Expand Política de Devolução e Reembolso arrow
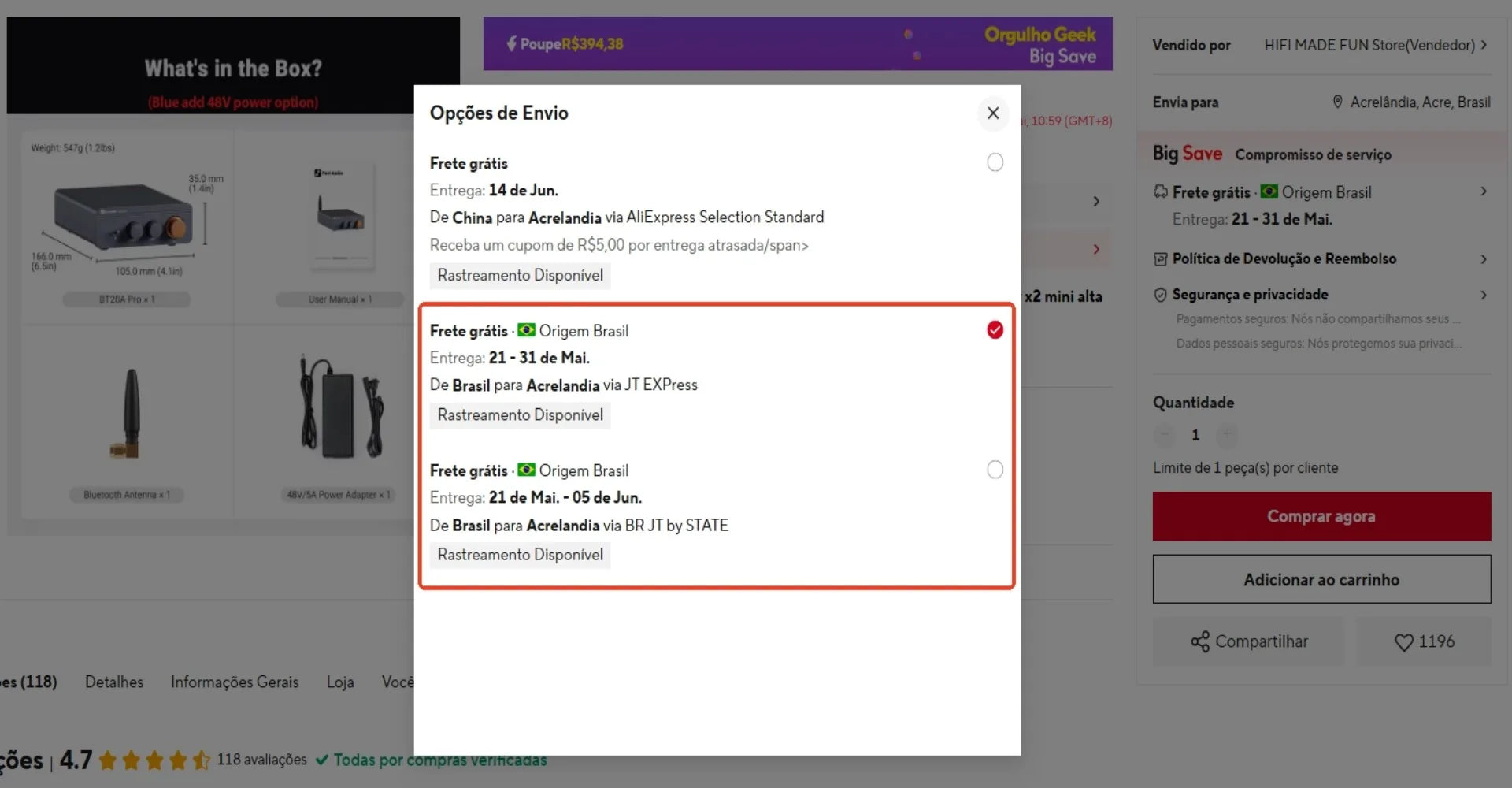This screenshot has height=788, width=1512. click(1484, 258)
